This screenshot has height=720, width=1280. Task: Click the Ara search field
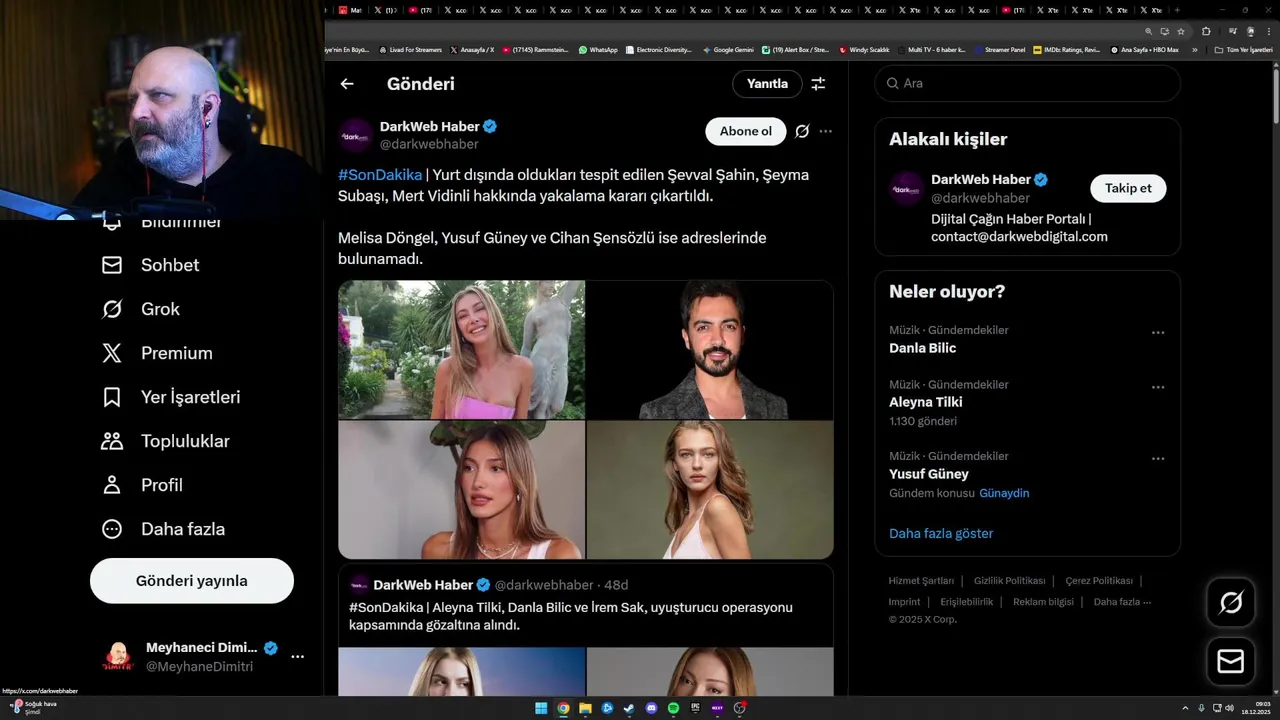pos(1027,83)
